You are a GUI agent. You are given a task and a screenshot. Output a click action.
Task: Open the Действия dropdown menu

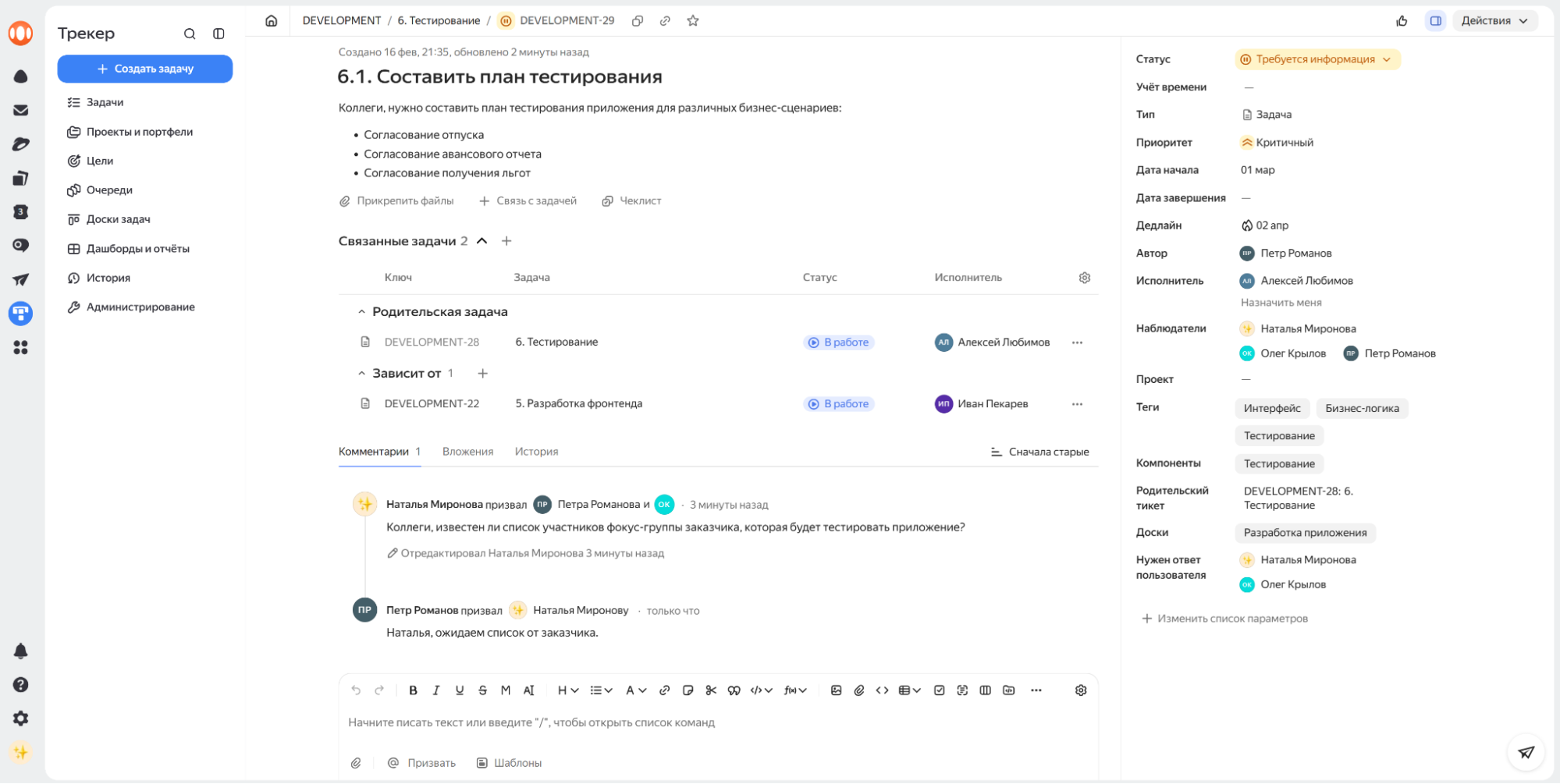(1494, 21)
